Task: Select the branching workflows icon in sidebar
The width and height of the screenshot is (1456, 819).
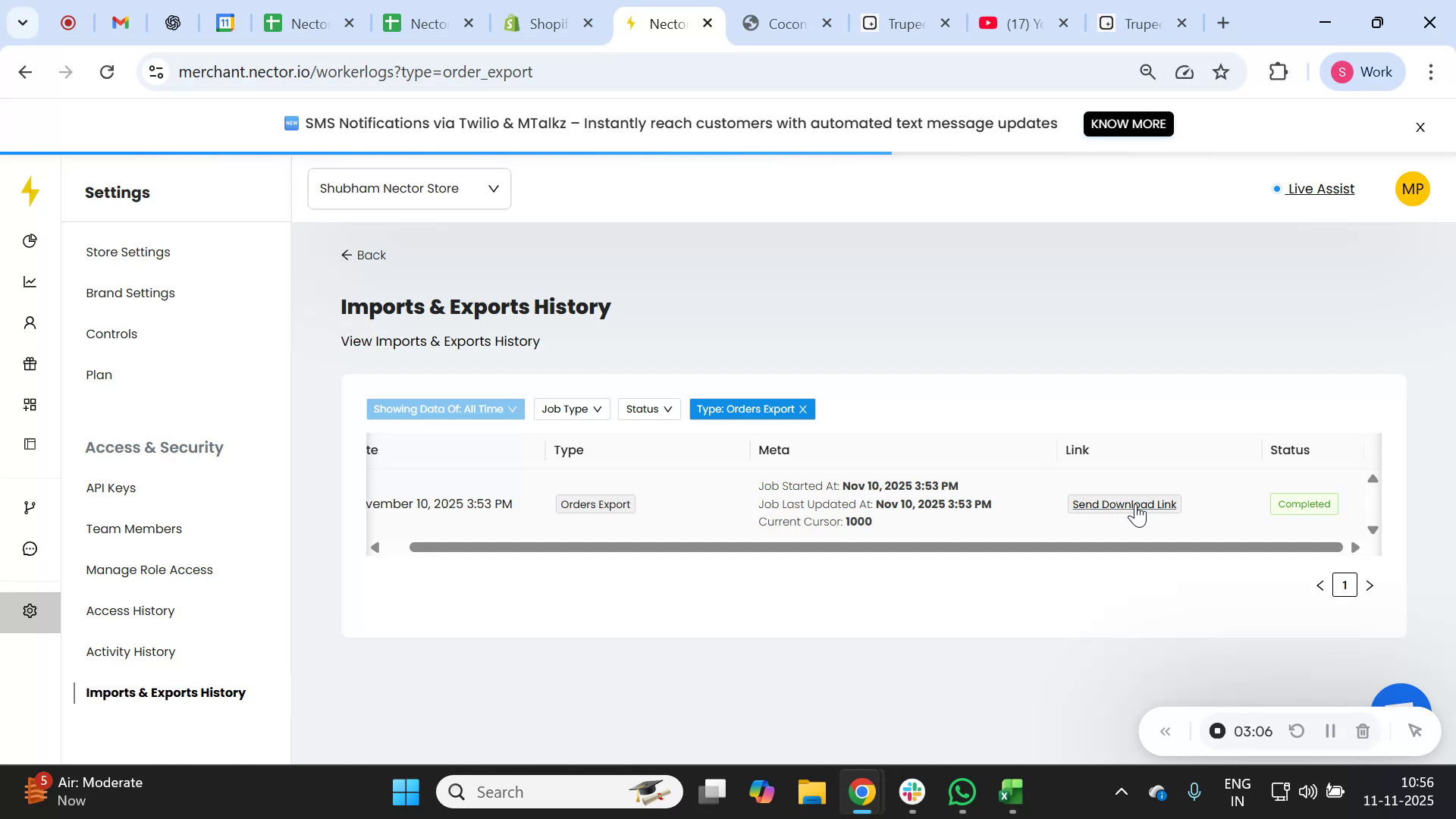Action: click(30, 507)
